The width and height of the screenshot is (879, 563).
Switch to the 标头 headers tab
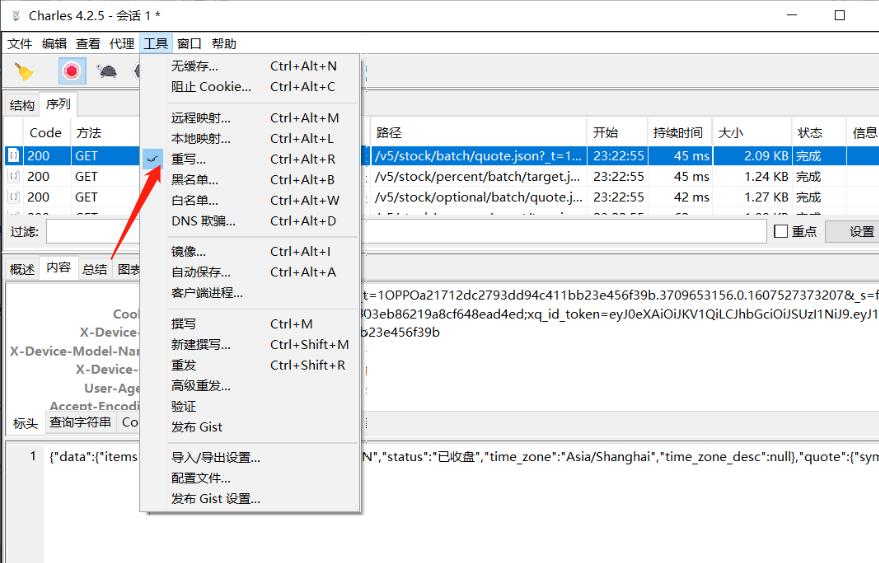(x=25, y=424)
